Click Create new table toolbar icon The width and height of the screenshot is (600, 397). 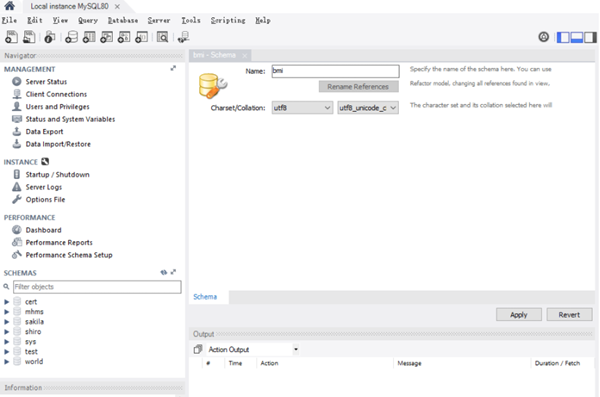[x=89, y=37]
